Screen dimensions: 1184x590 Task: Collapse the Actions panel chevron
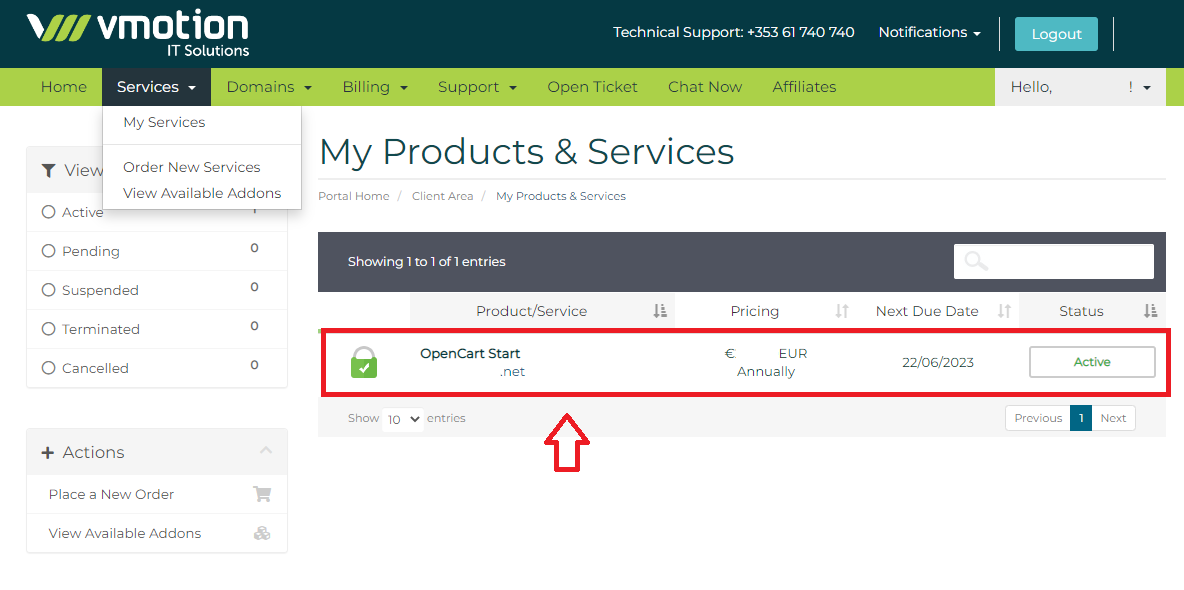click(x=266, y=450)
